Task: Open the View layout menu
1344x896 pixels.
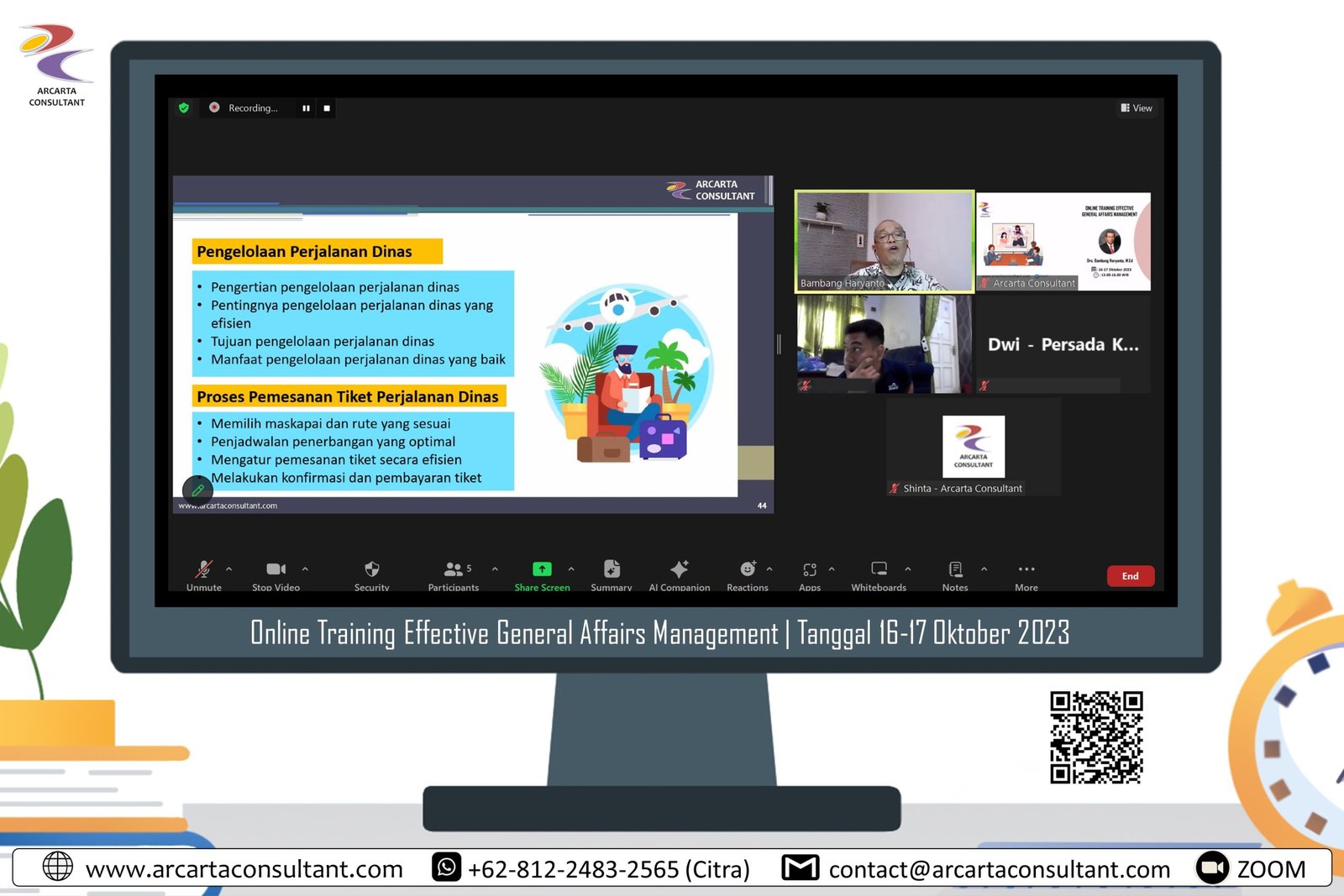Action: pos(1137,108)
